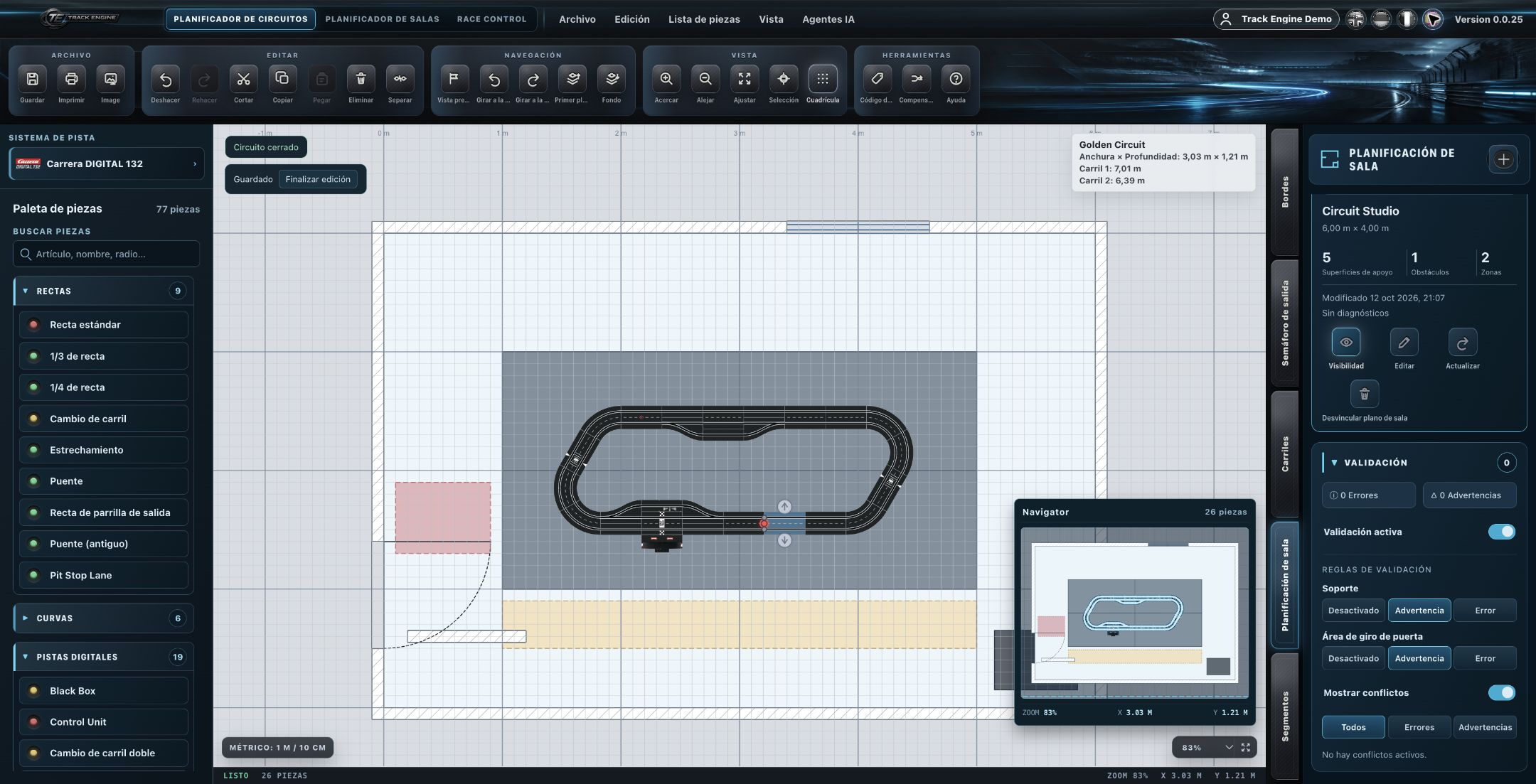
Task: Unlink room plan with the trash icon
Action: coord(1364,394)
